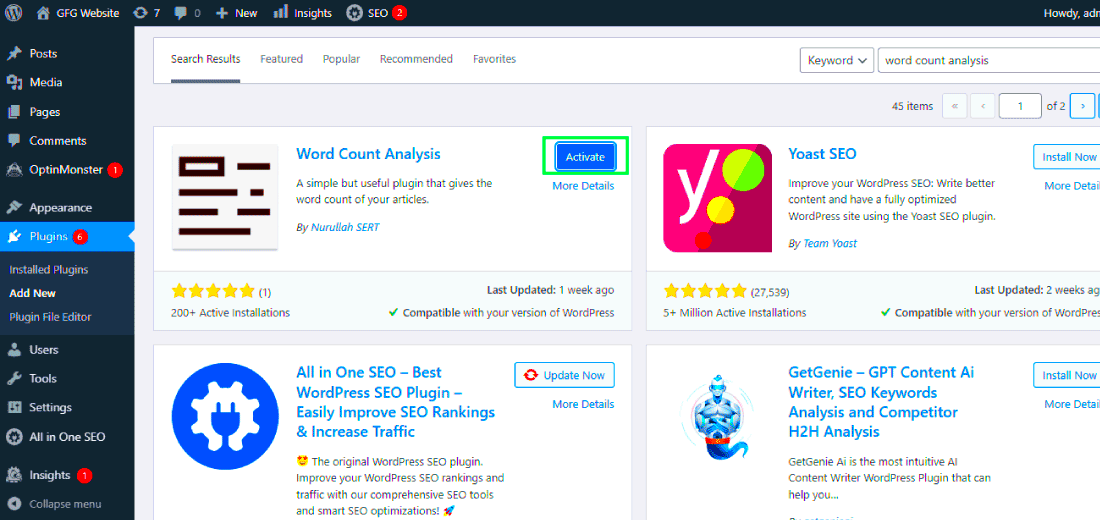Open Insights in the top admin bar
The height and width of the screenshot is (520, 1100).
coord(302,13)
